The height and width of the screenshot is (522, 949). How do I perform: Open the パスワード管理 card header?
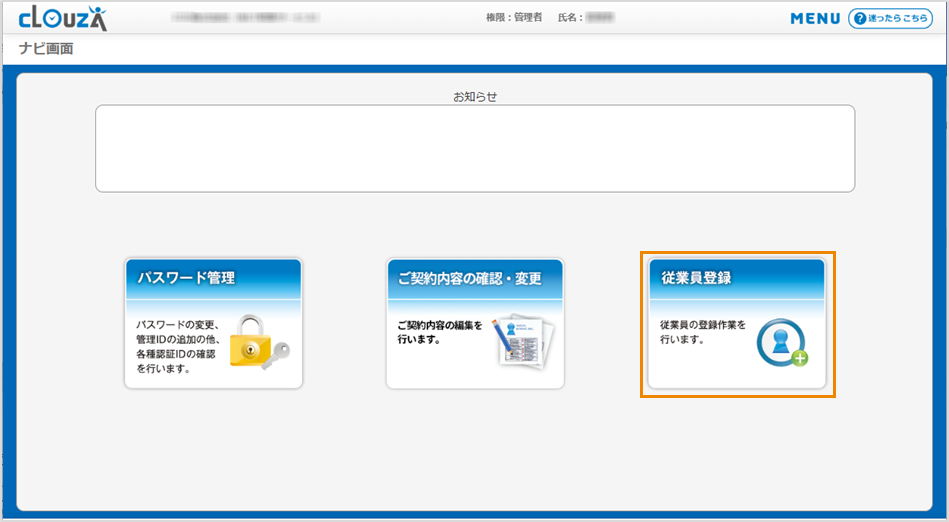(x=213, y=278)
